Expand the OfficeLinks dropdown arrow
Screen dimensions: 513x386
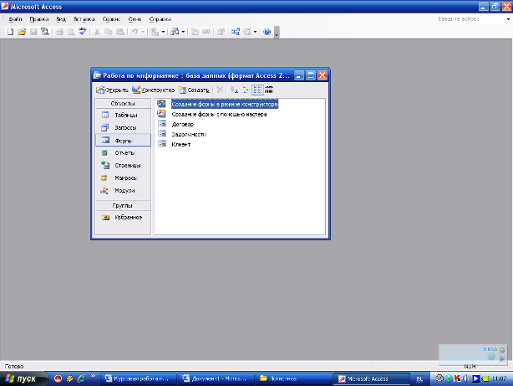(163, 32)
